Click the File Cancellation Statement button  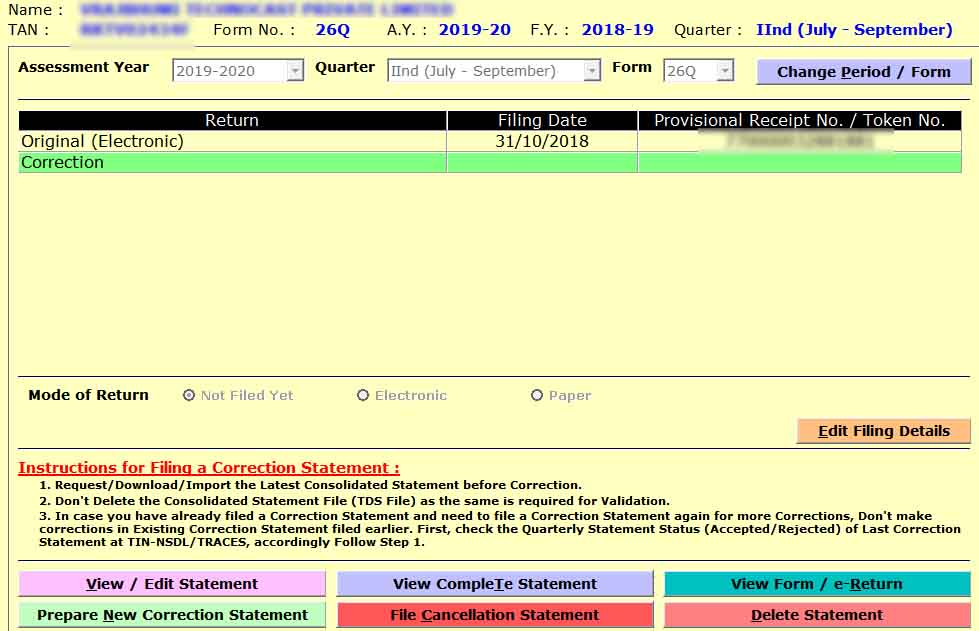(x=494, y=615)
